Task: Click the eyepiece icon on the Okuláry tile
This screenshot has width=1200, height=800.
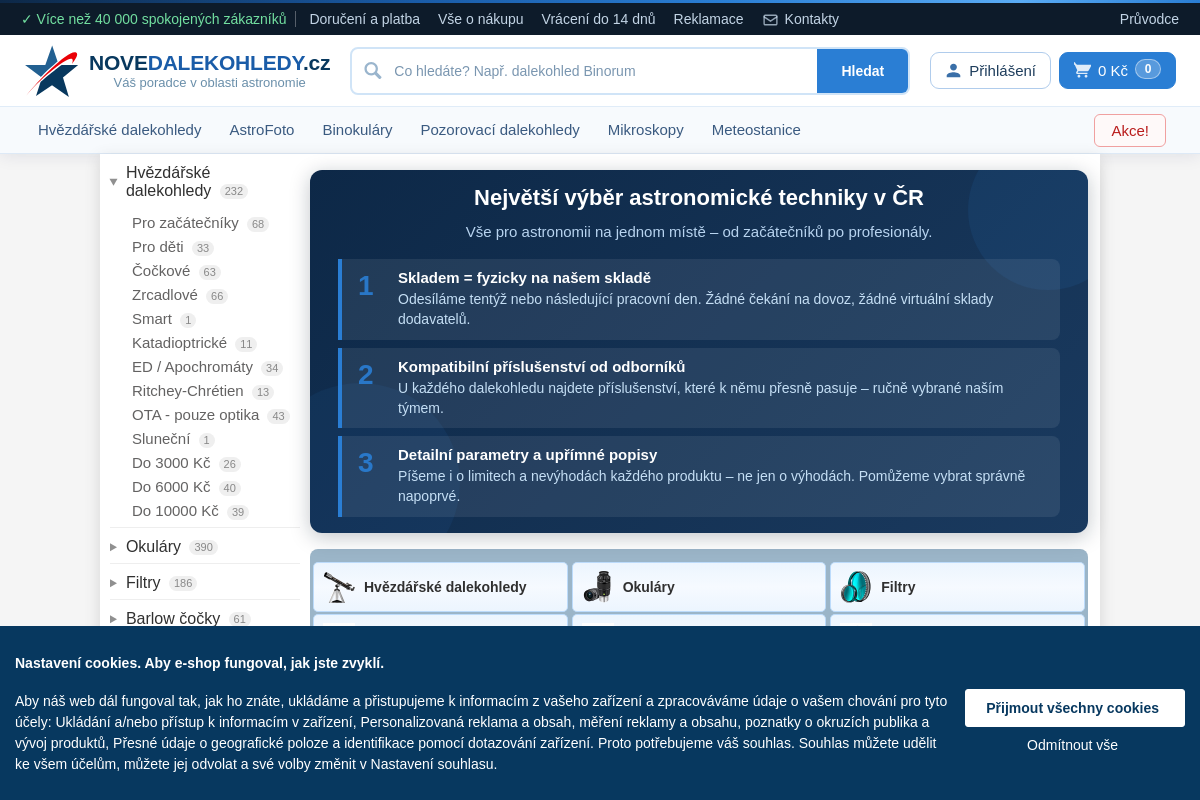Action: (598, 587)
